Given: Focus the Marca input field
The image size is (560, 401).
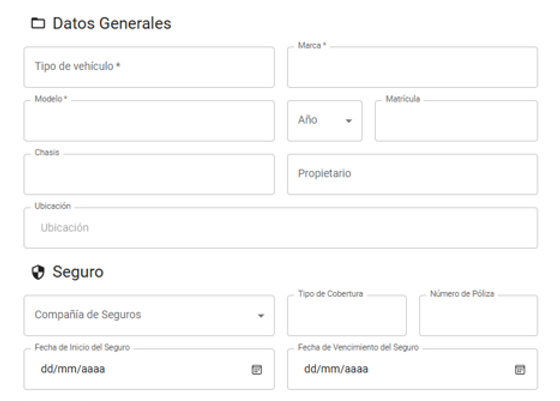Looking at the screenshot, I should click(x=412, y=67).
